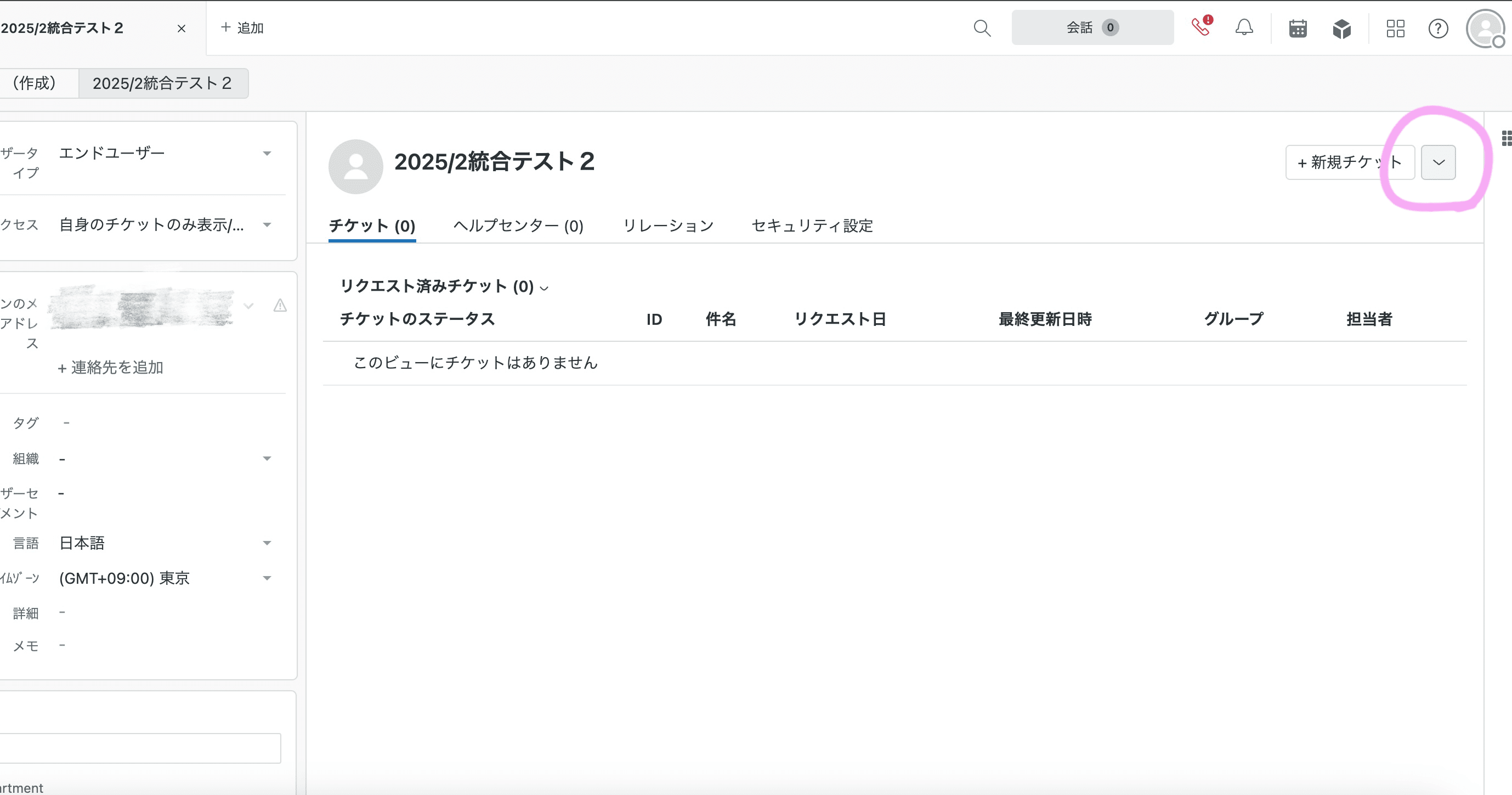
Task: Expand the リクエスト済みチケット (0) view selector
Action: [x=444, y=286]
